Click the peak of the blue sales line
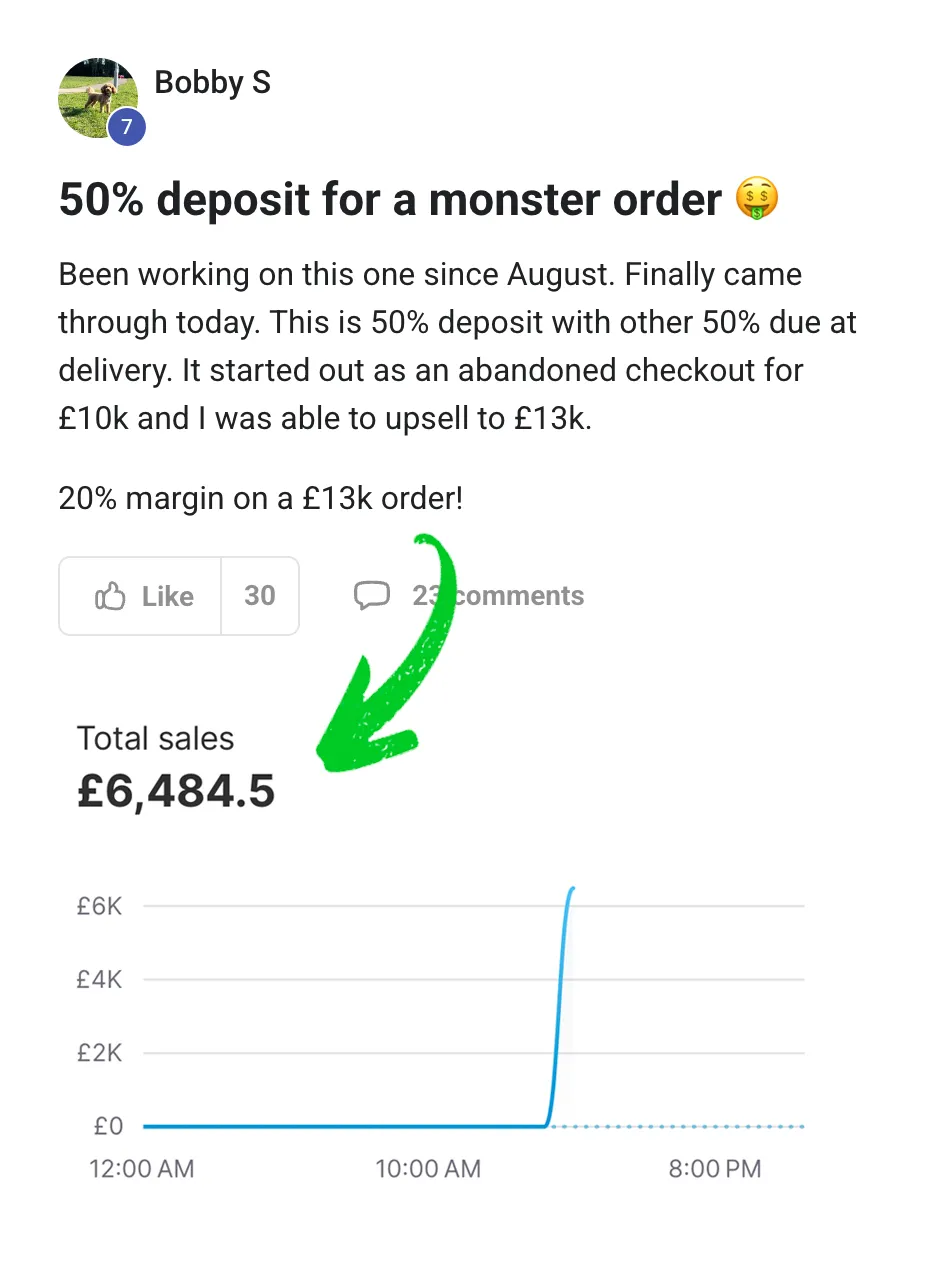 572,888
